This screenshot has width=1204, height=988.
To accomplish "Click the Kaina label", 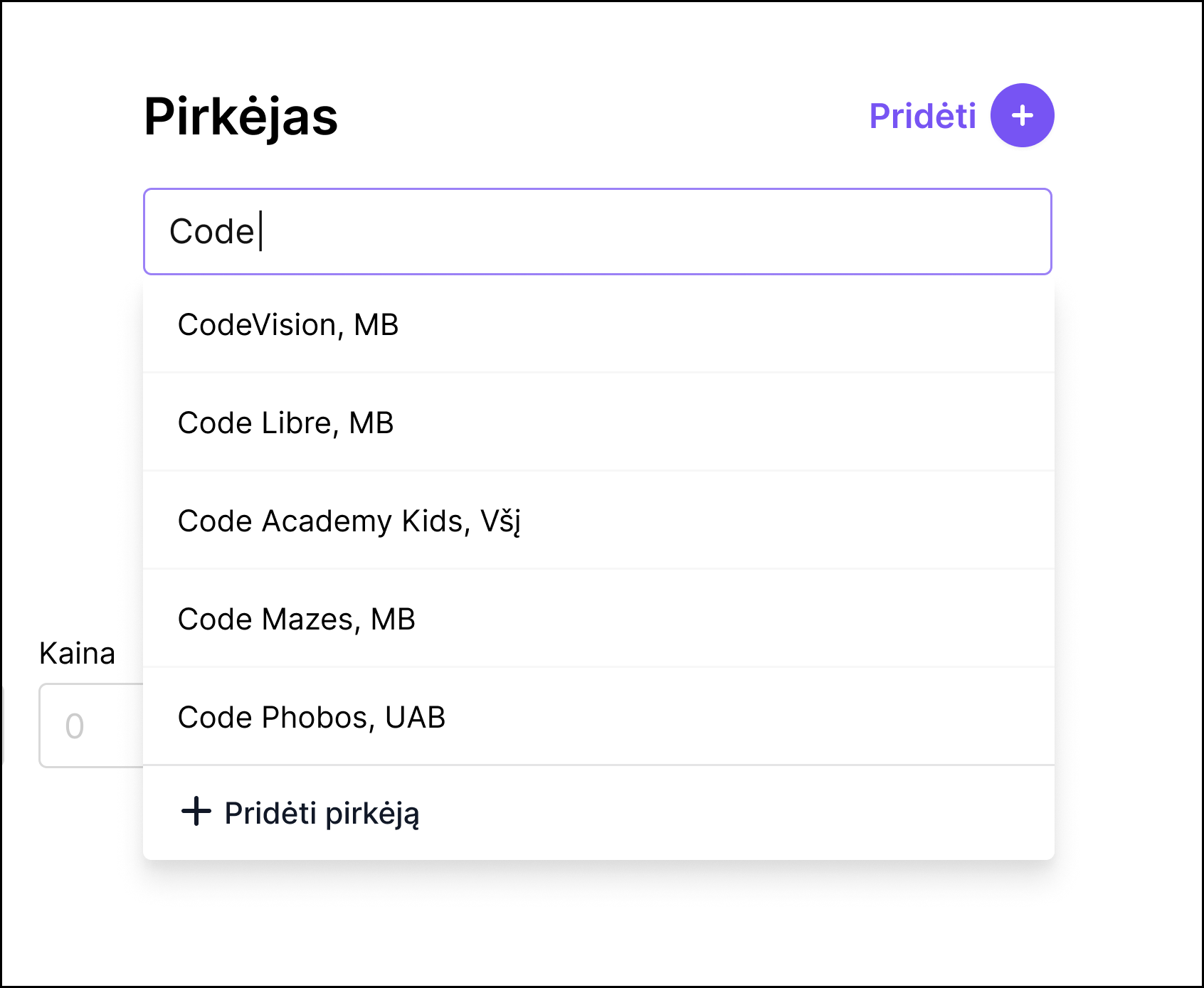I will [x=76, y=652].
